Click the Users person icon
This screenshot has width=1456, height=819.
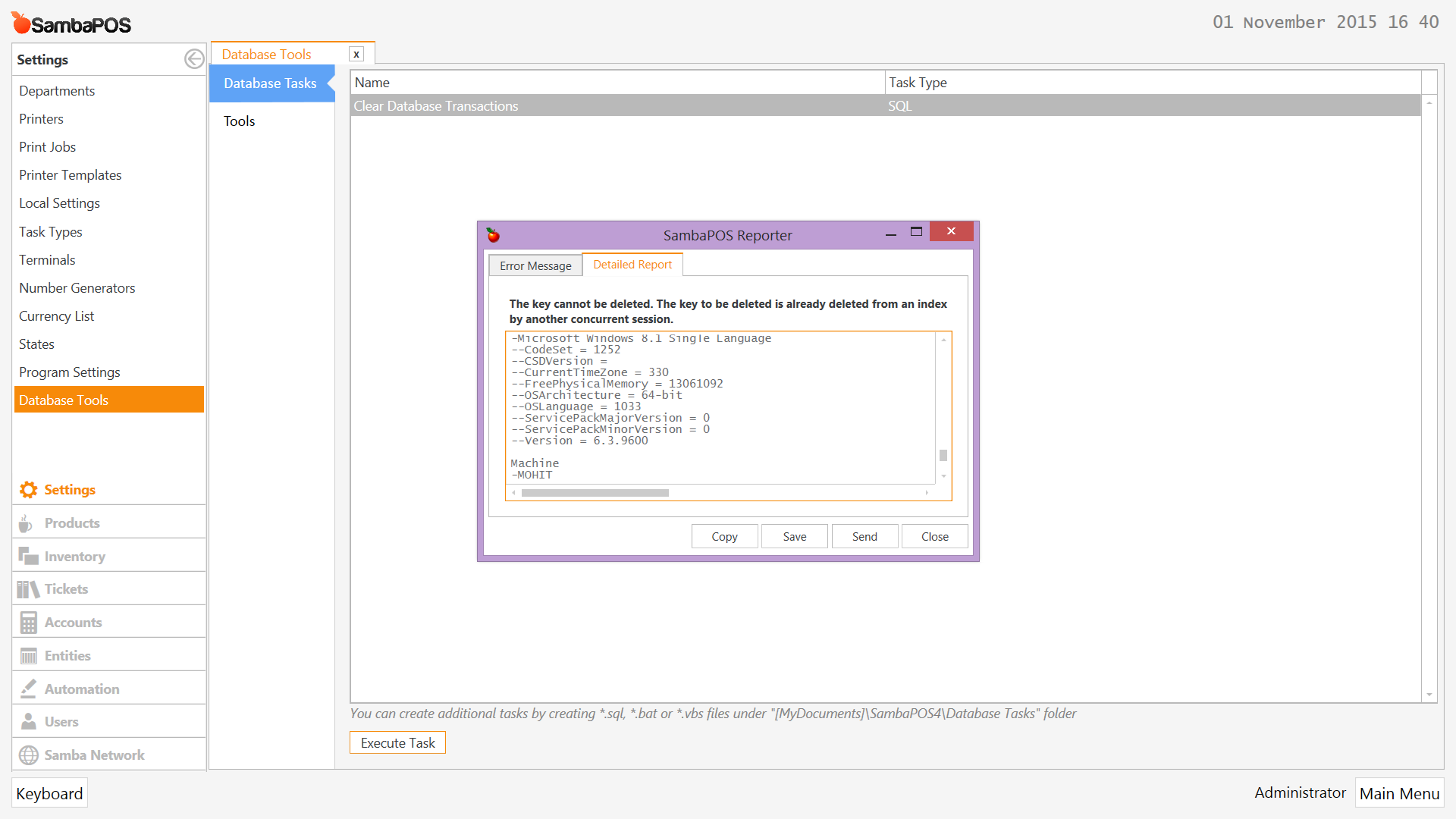point(28,721)
